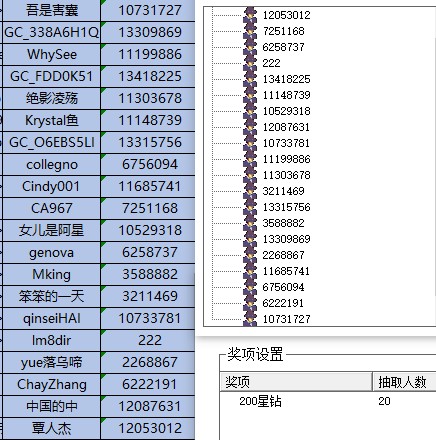Select spreadsheet cell GC_338A6H1Q

pos(51,32)
